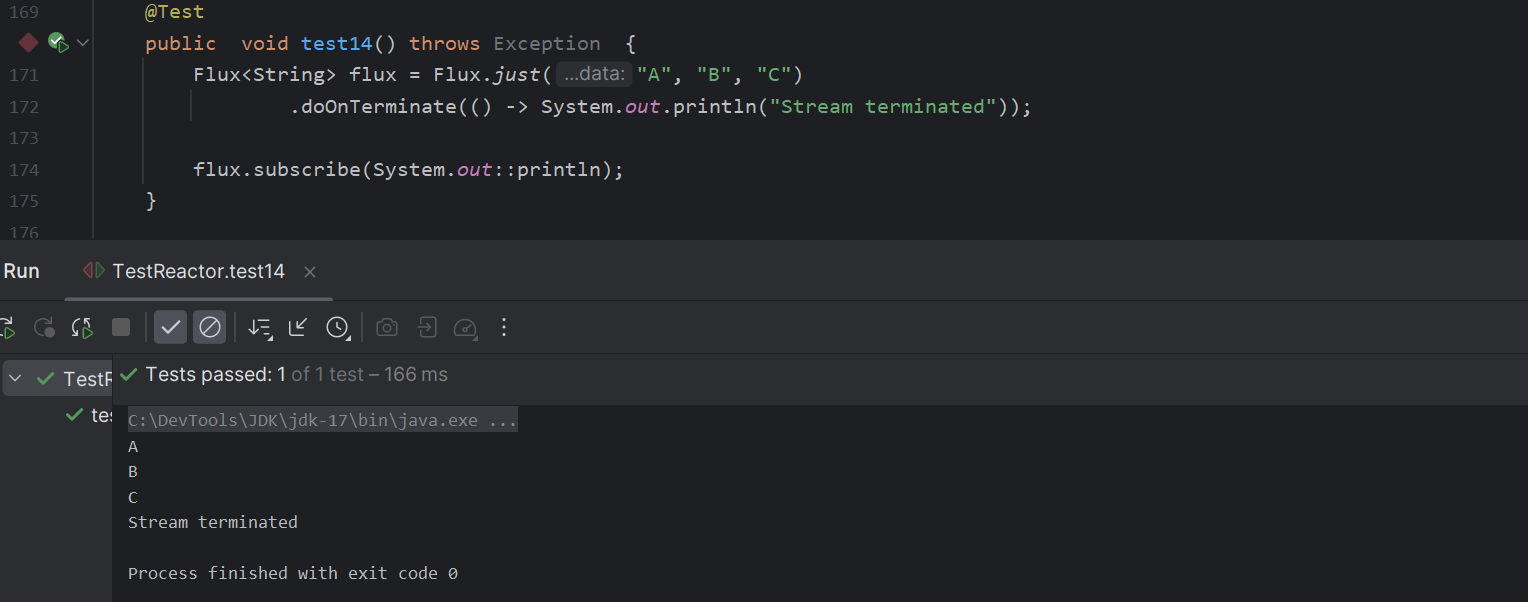Click the @Test annotation

(x=175, y=12)
